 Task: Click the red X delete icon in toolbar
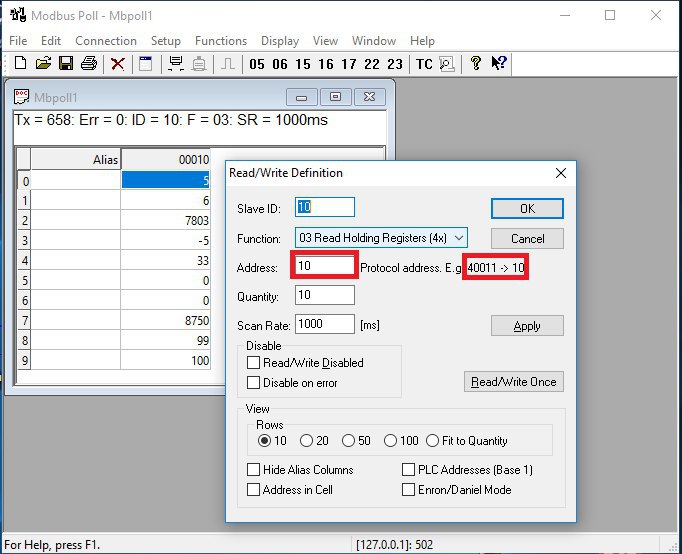pyautogui.click(x=117, y=64)
